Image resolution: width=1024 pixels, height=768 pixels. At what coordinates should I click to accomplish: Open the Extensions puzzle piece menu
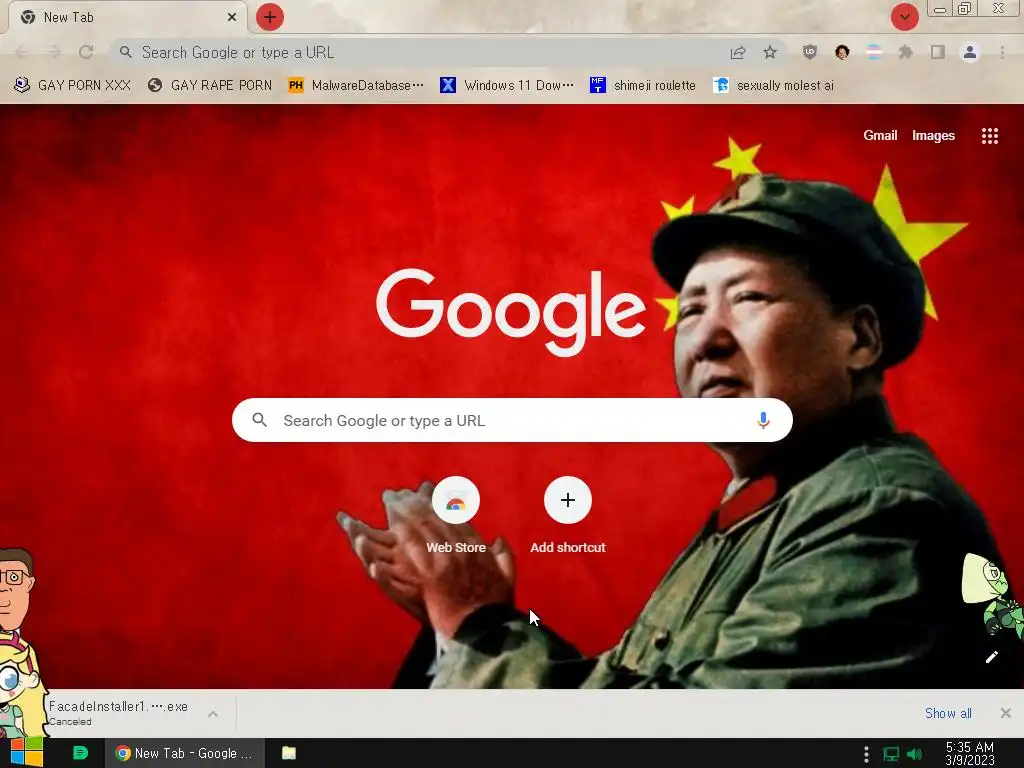(x=906, y=52)
